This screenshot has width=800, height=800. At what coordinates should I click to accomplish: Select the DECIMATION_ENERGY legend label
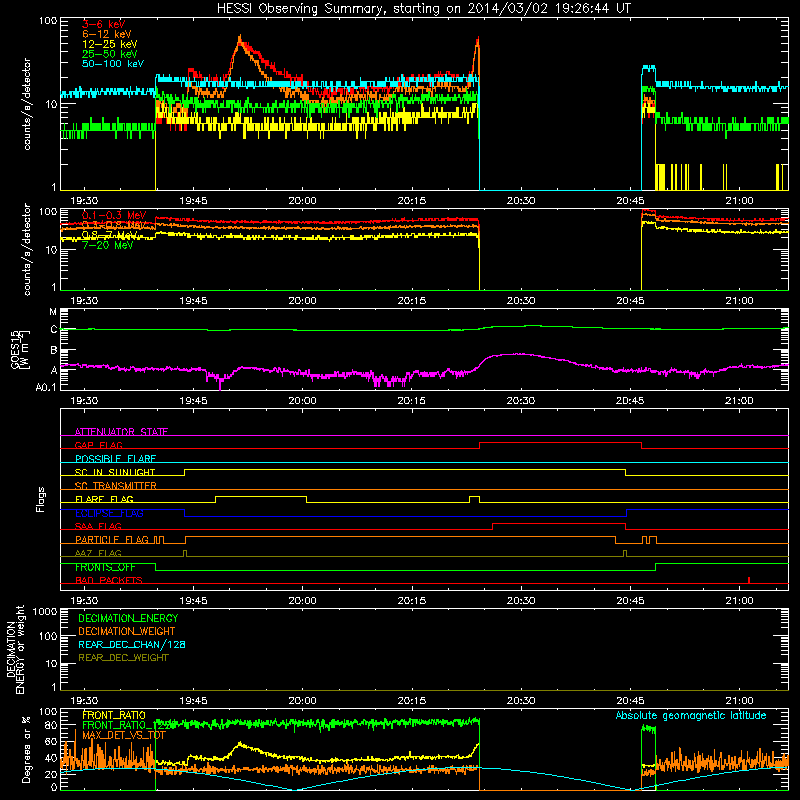(x=128, y=618)
